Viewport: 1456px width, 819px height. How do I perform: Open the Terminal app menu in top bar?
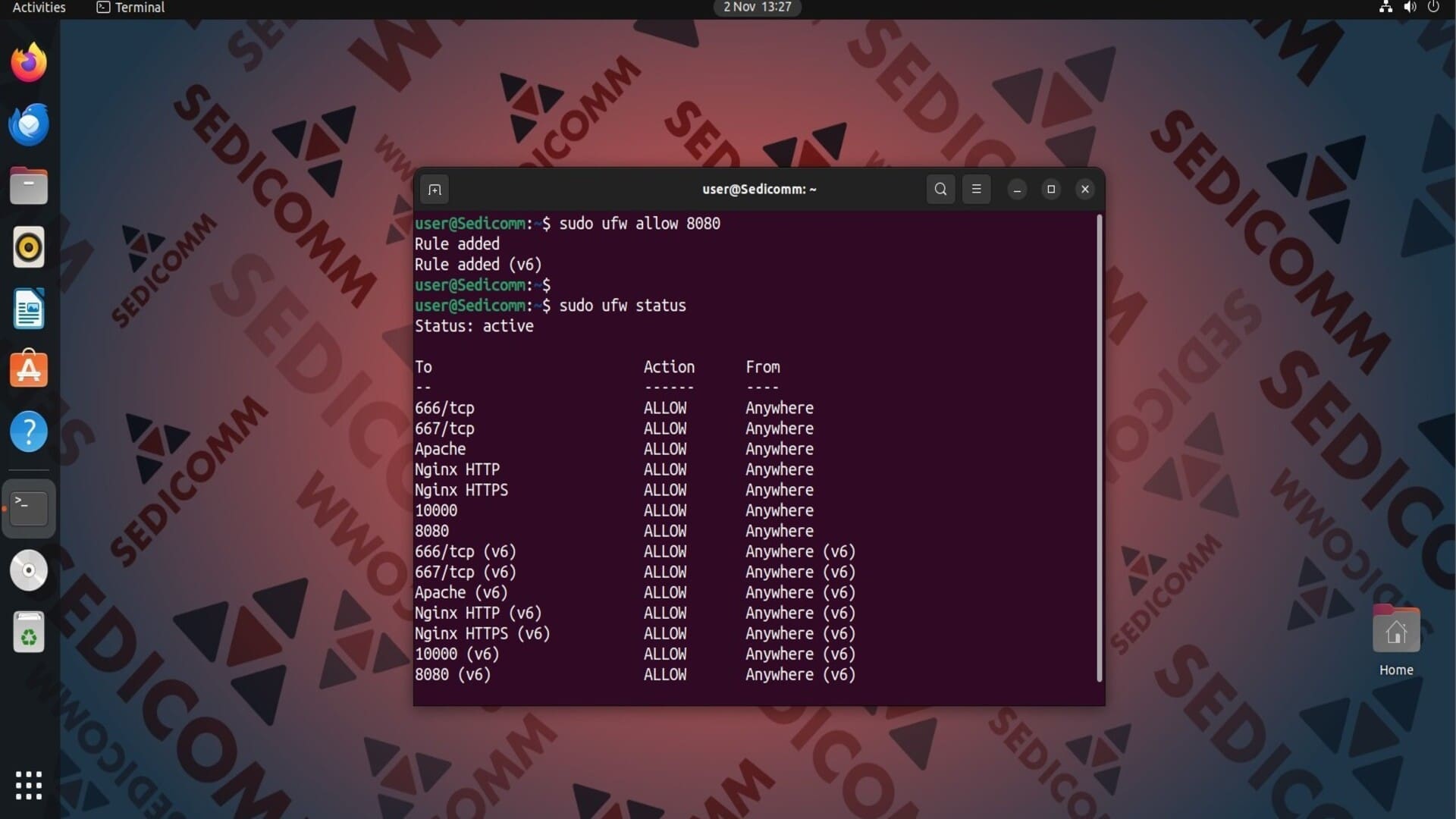pyautogui.click(x=130, y=8)
